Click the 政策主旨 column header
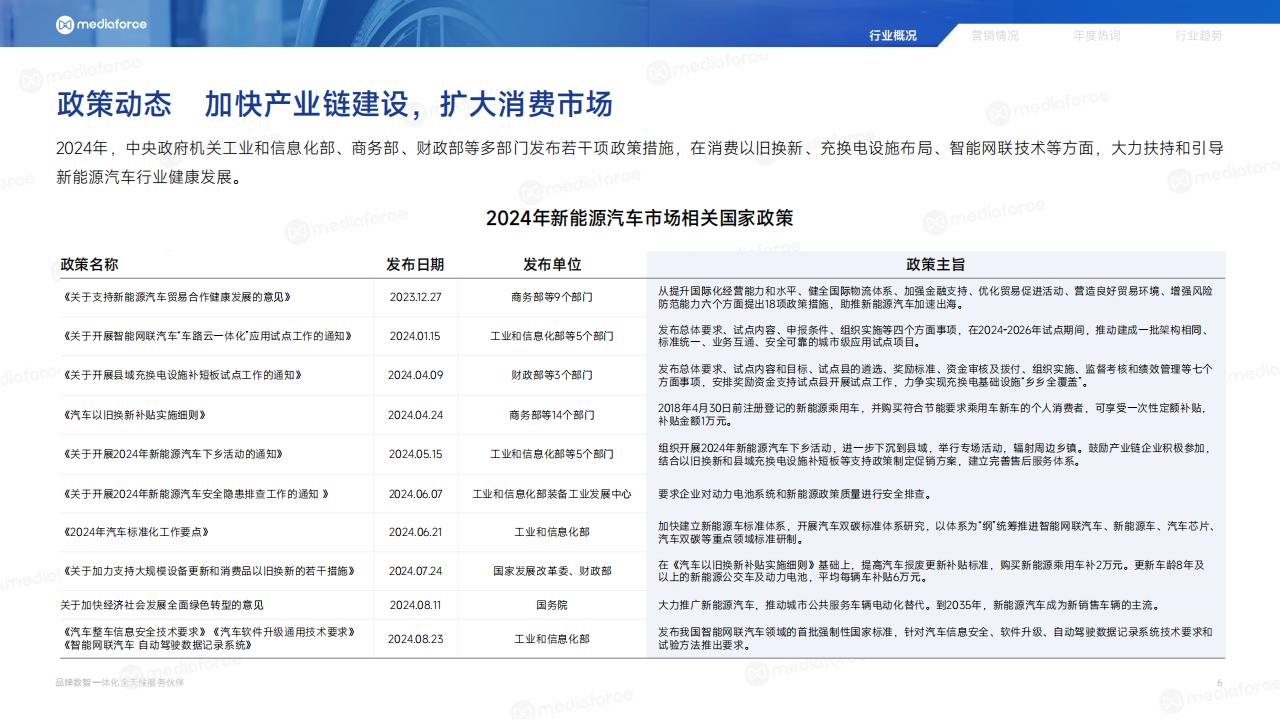Image resolution: width=1280 pixels, height=720 pixels. pyautogui.click(x=936, y=264)
